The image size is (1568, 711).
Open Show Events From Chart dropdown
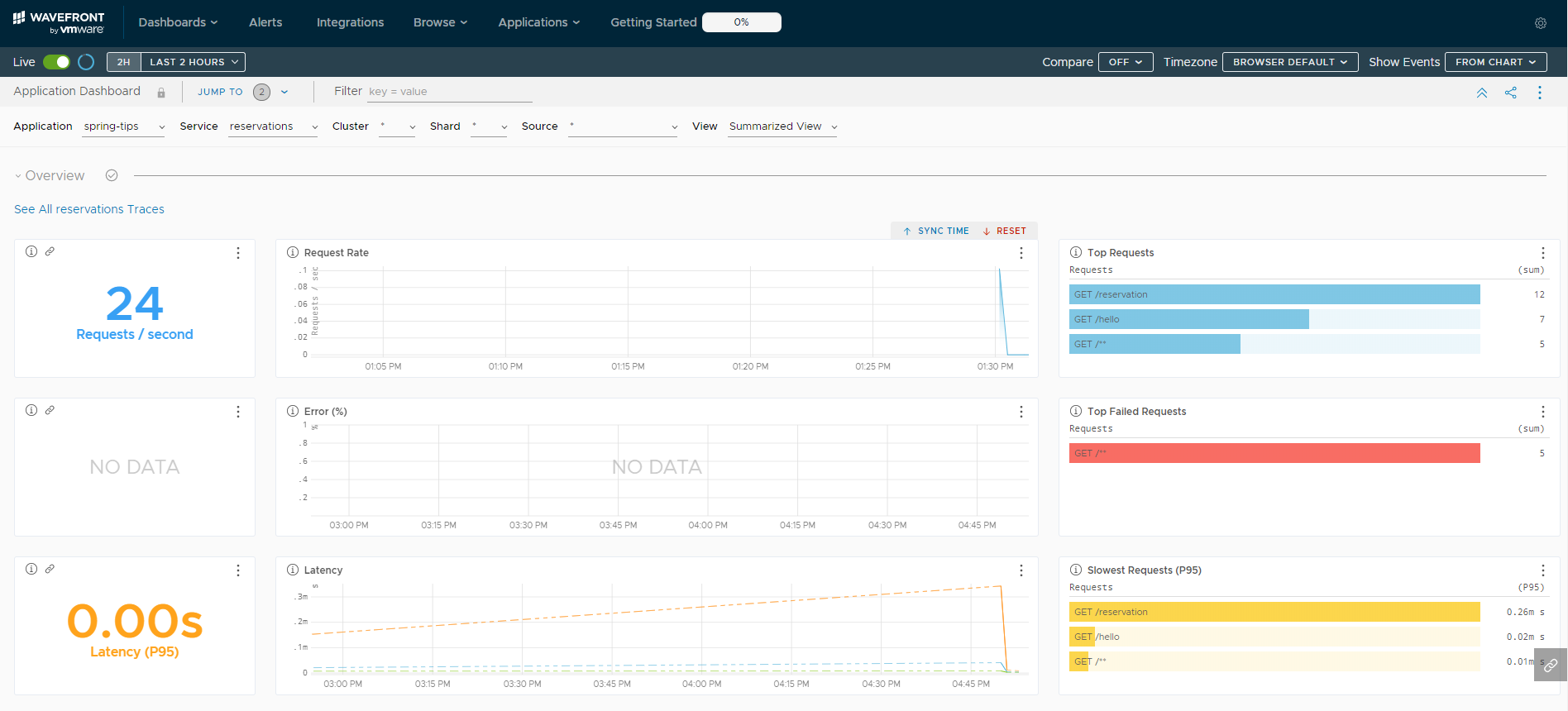click(x=1495, y=62)
